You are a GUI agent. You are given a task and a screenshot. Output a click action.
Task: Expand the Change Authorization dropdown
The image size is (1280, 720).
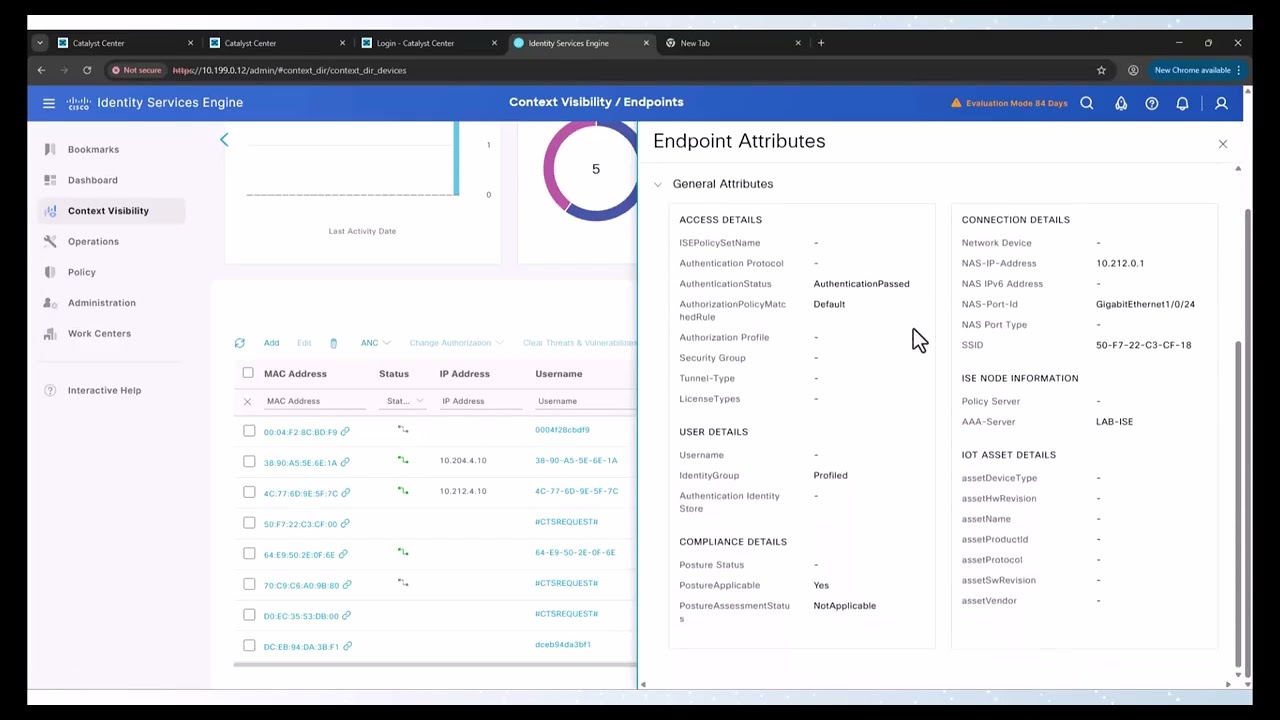point(455,343)
